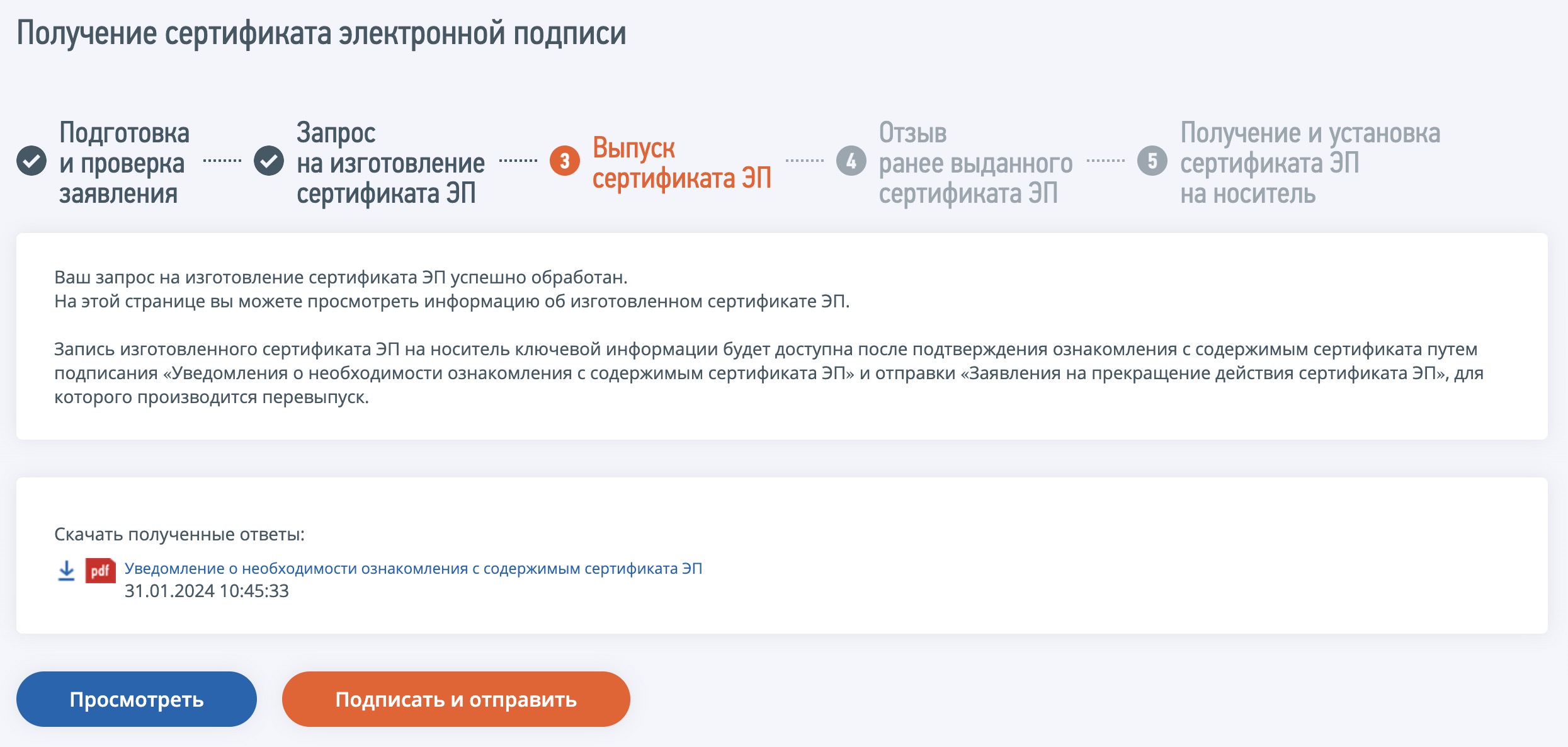Select the «Отзыв ранее выданного сертификата ЭП» step
This screenshot has height=747, width=1568.
coord(975,163)
